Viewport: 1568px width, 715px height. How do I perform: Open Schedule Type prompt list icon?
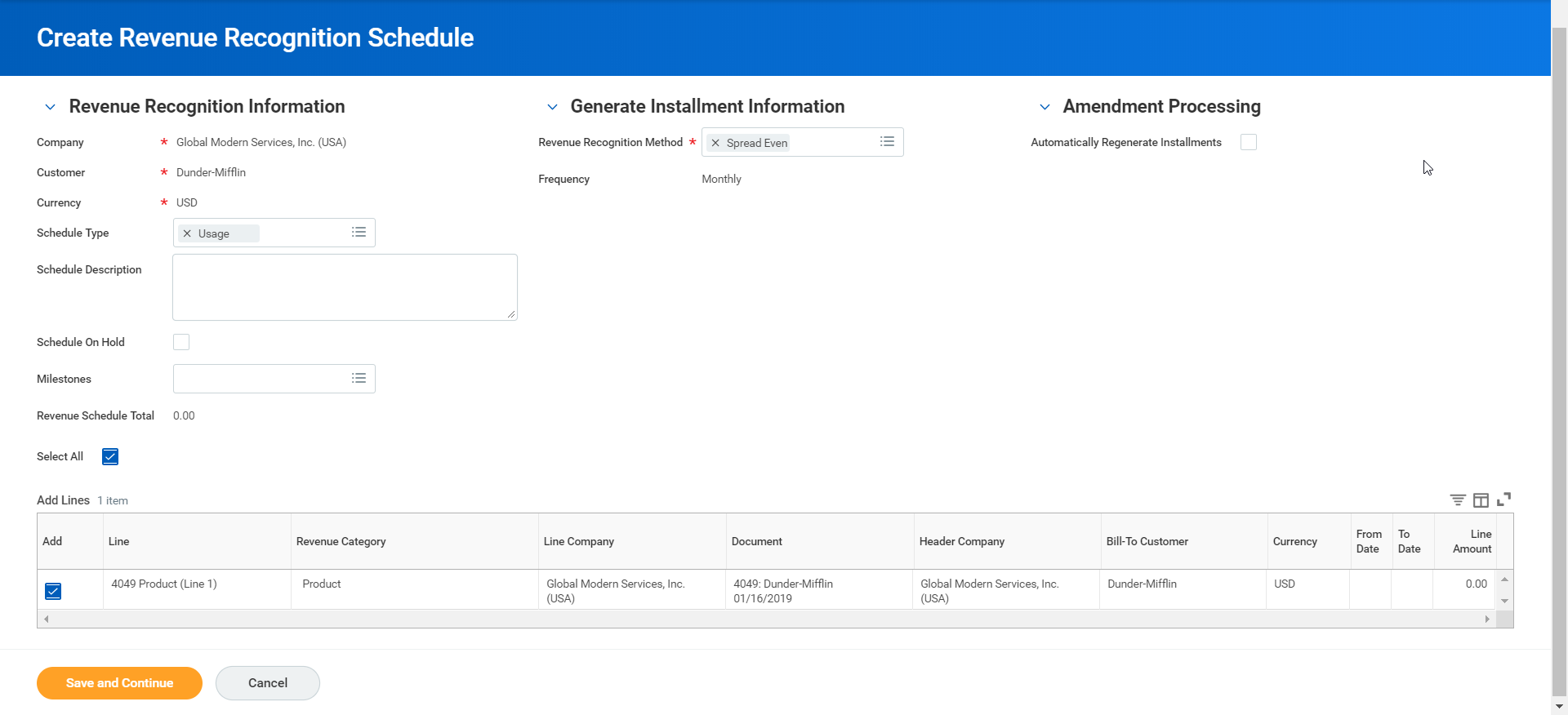point(359,233)
